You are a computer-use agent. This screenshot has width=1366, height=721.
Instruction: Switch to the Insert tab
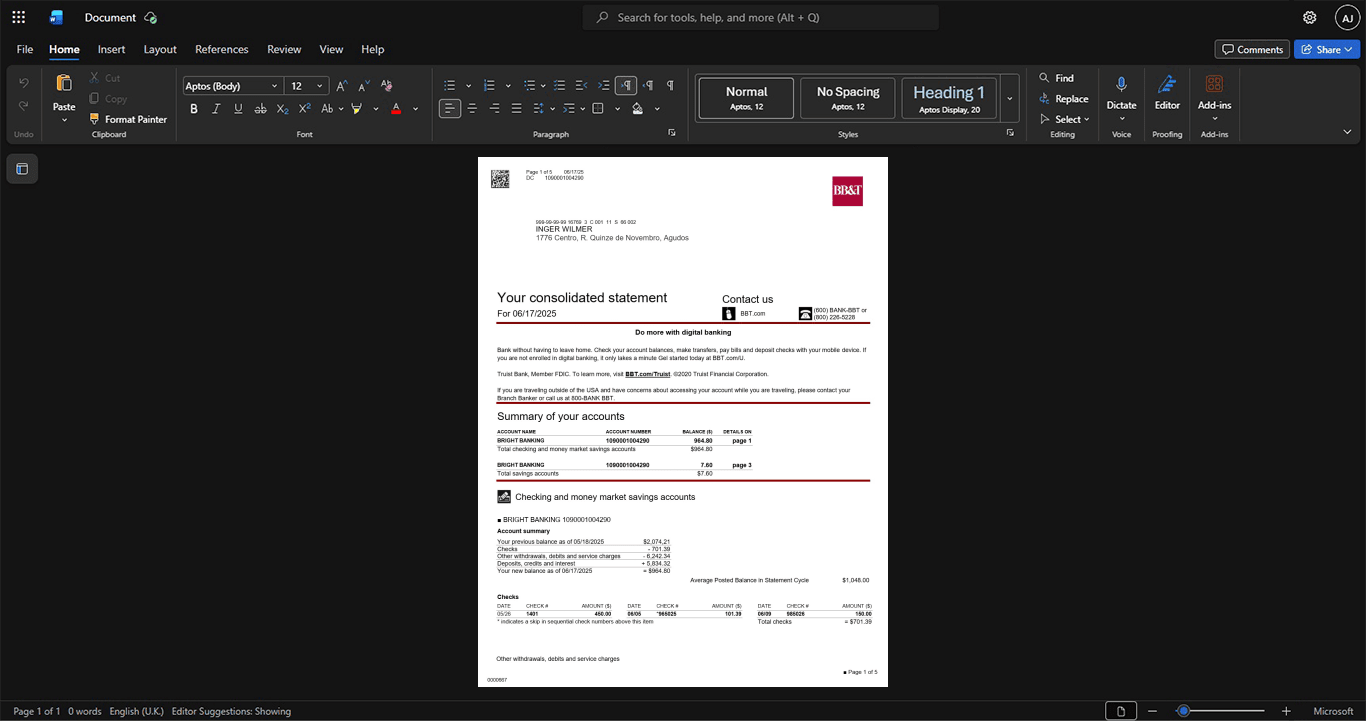coord(111,49)
